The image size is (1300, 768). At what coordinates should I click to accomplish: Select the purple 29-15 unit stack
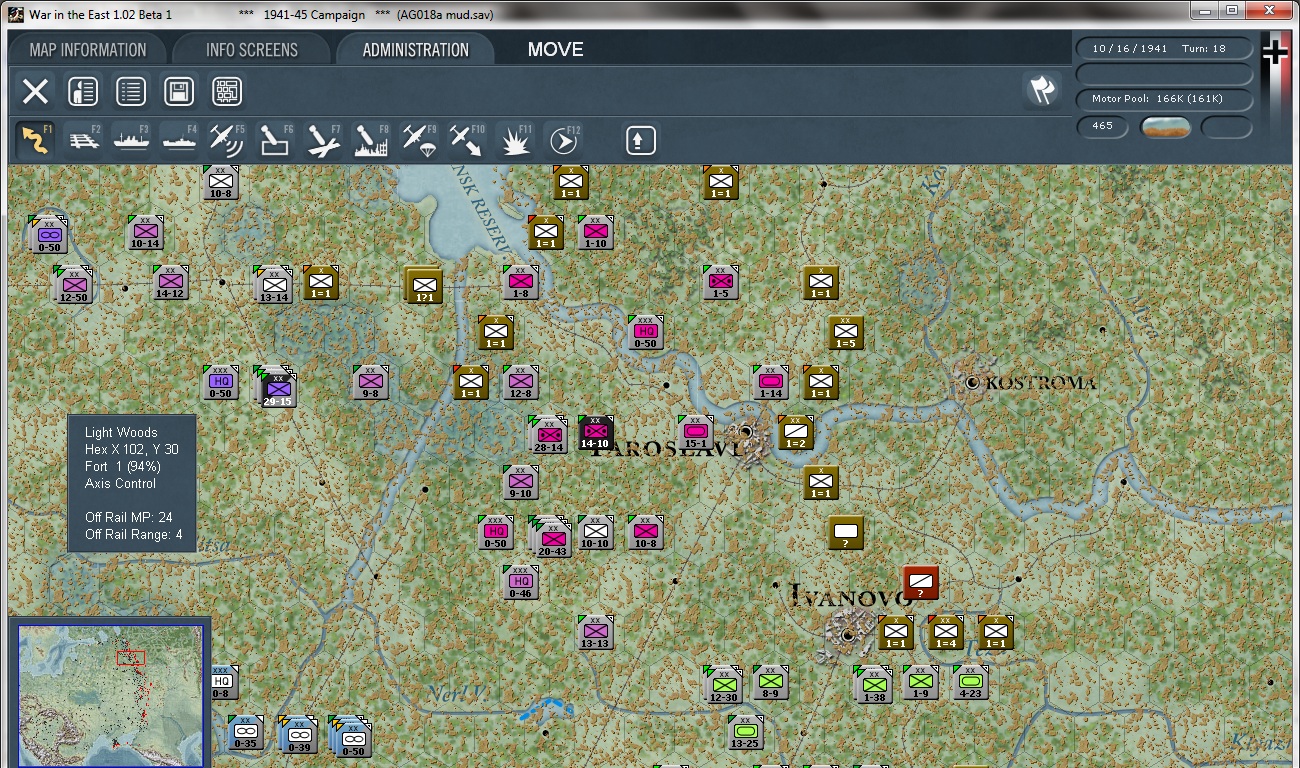(277, 386)
